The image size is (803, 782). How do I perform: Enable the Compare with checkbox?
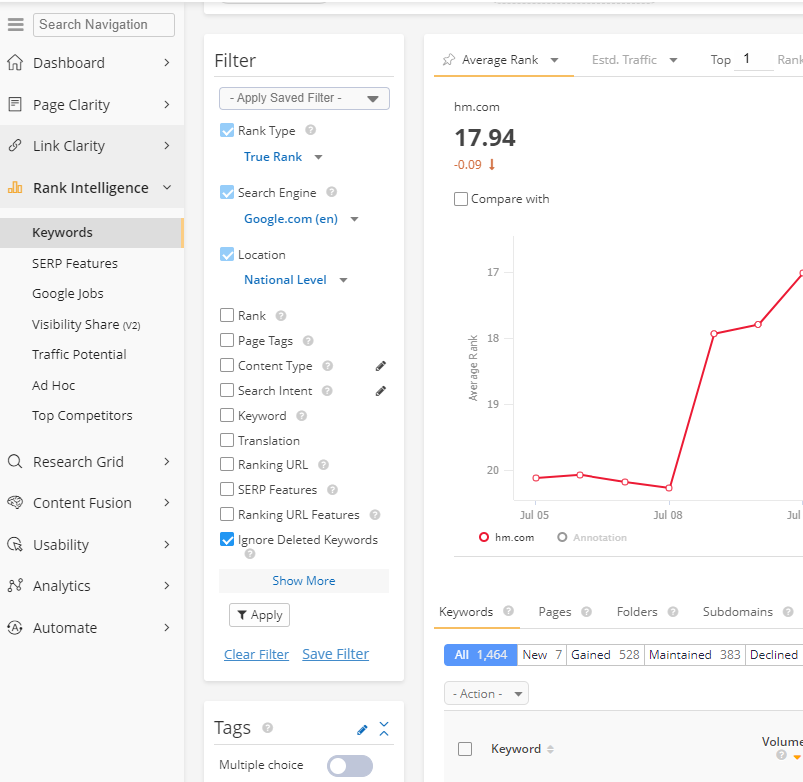[461, 199]
